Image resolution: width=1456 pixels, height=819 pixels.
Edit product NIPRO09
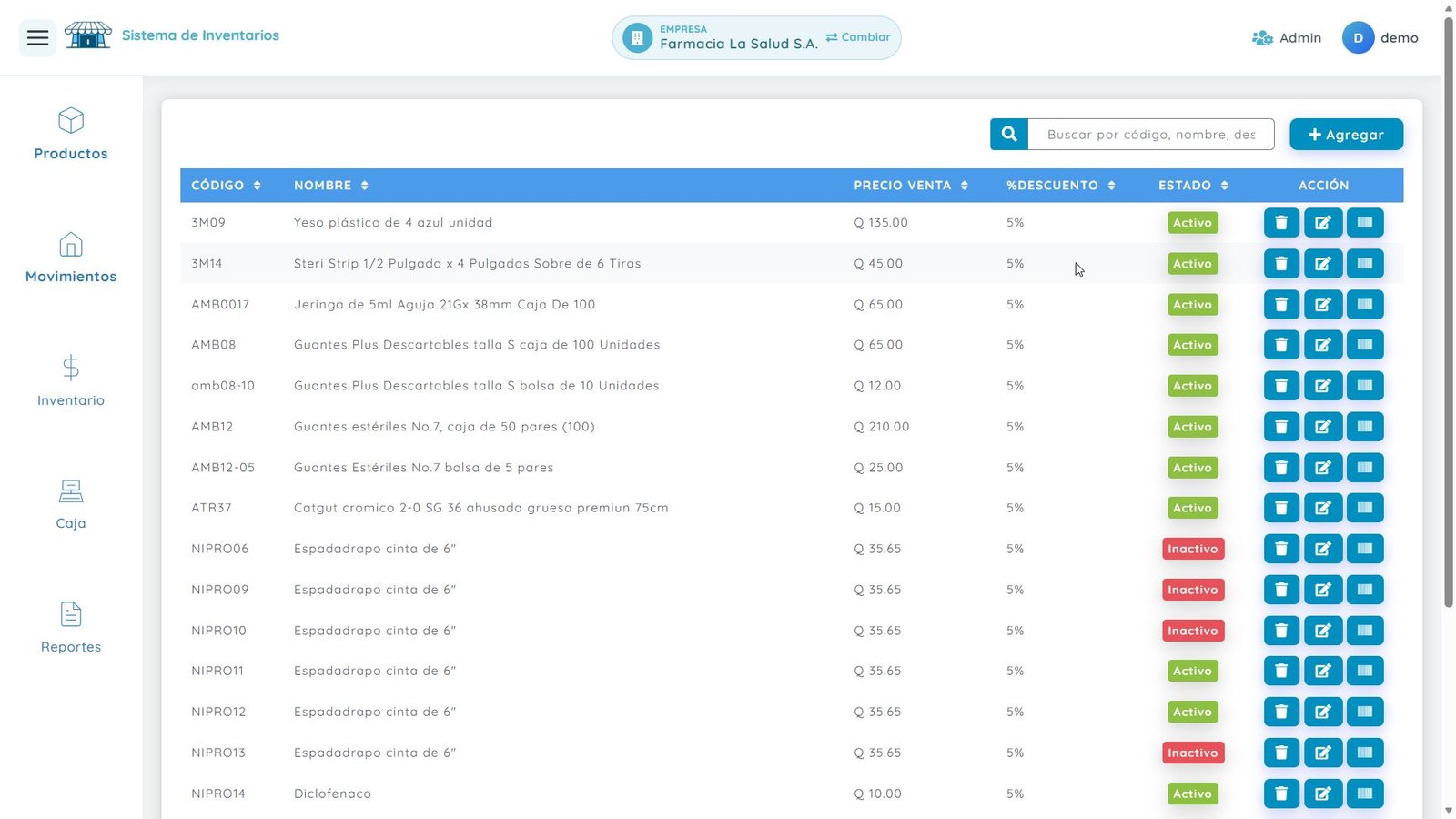pyautogui.click(x=1323, y=590)
